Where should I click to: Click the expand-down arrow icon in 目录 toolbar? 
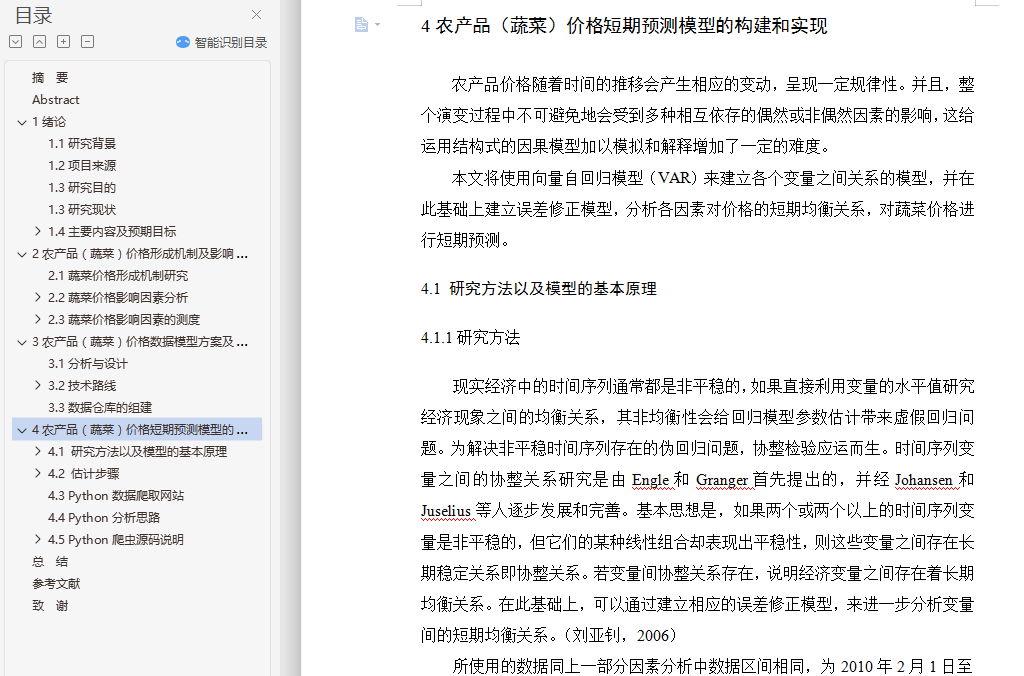coord(16,42)
